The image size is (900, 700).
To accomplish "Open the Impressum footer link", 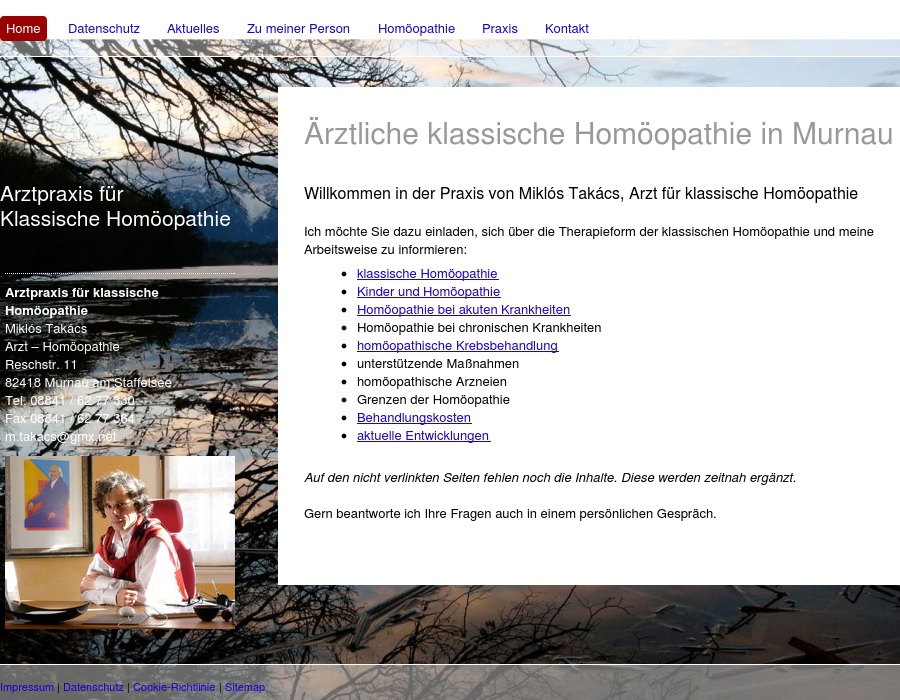I will [x=27, y=687].
